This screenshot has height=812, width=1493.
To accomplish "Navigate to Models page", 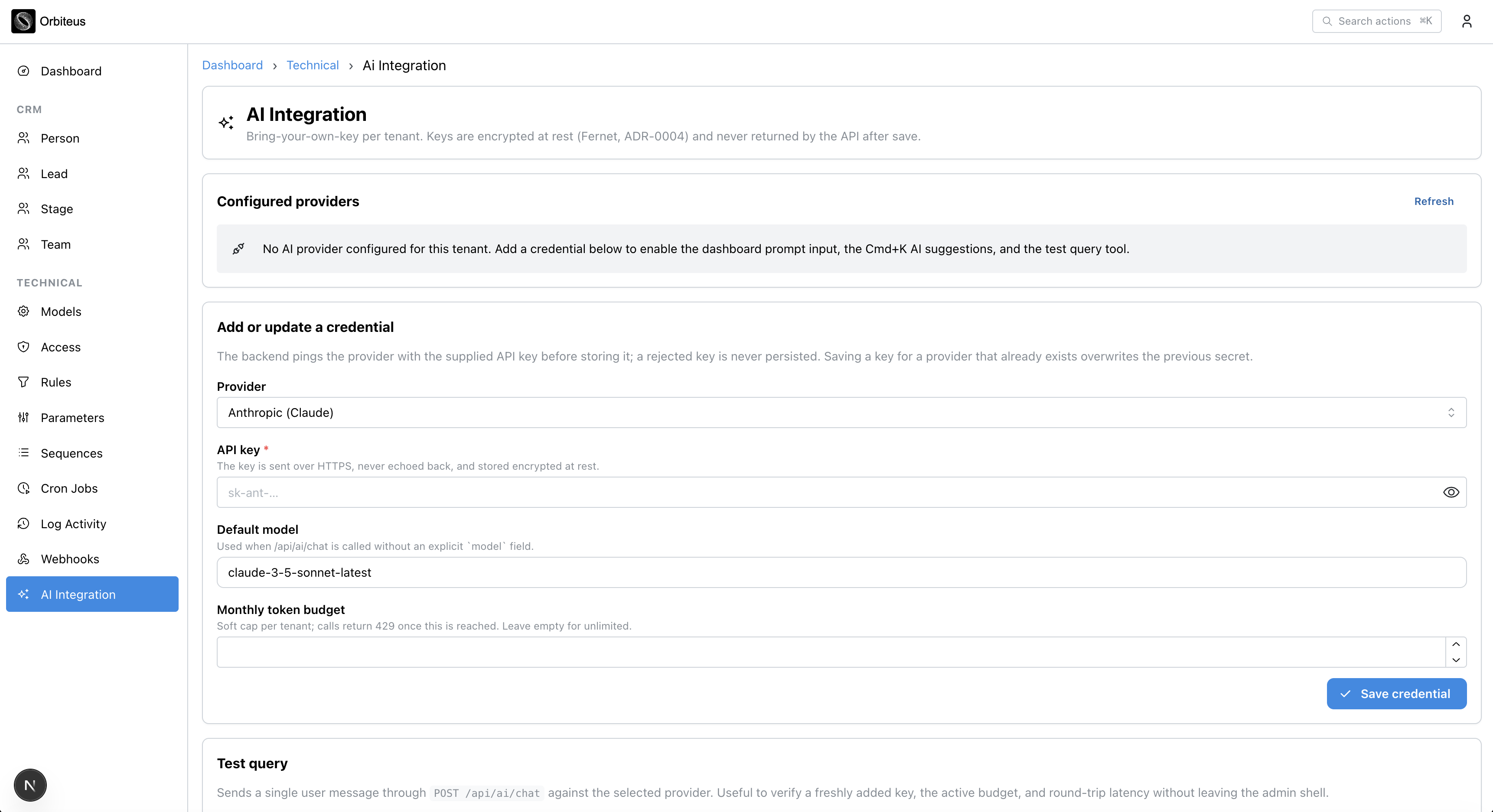I will [x=92, y=312].
